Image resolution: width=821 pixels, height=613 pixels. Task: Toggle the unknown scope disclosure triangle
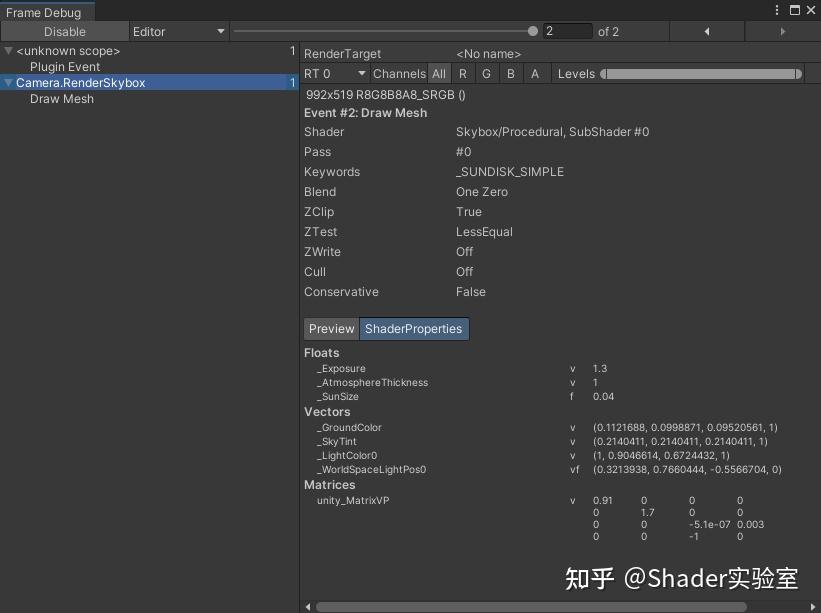click(x=9, y=50)
